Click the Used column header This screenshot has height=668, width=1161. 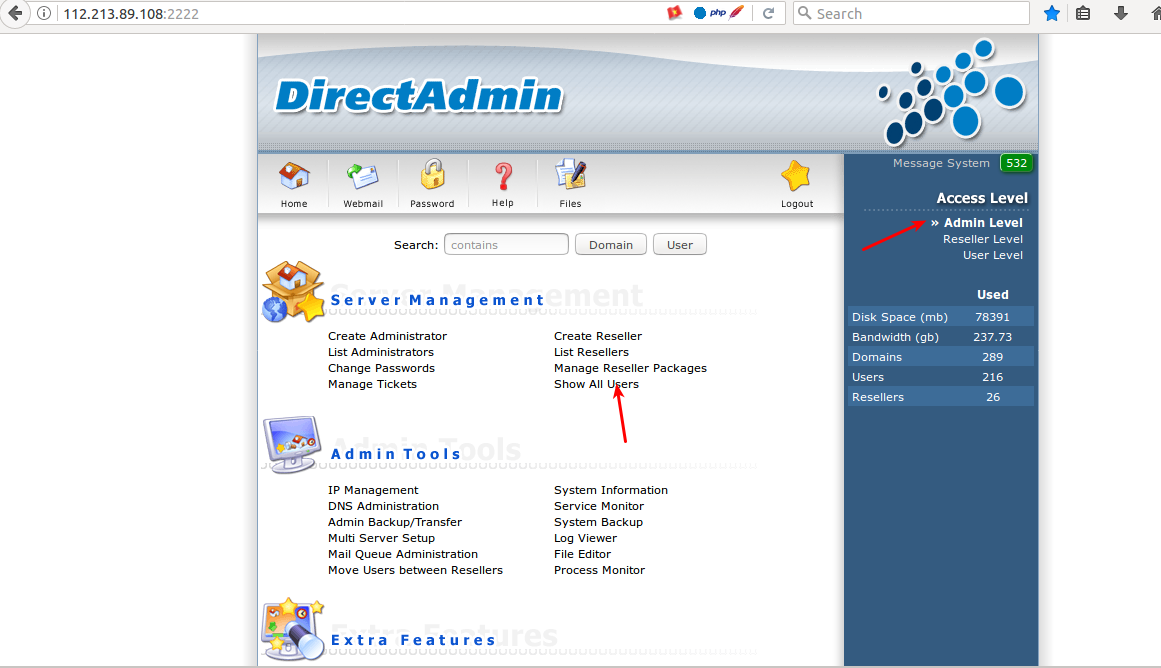pos(992,295)
